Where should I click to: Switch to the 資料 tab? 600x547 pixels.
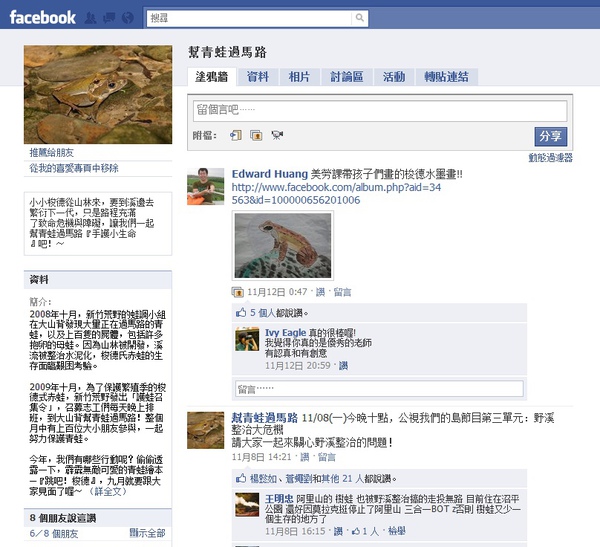[258, 77]
